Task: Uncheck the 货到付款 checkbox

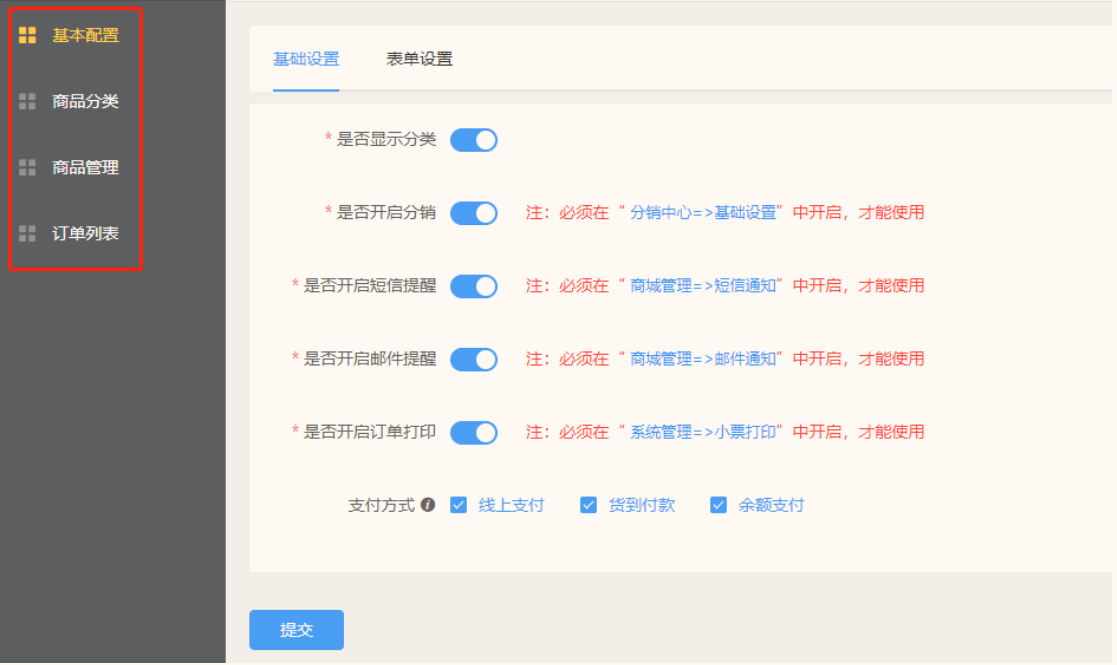Action: pyautogui.click(x=589, y=505)
